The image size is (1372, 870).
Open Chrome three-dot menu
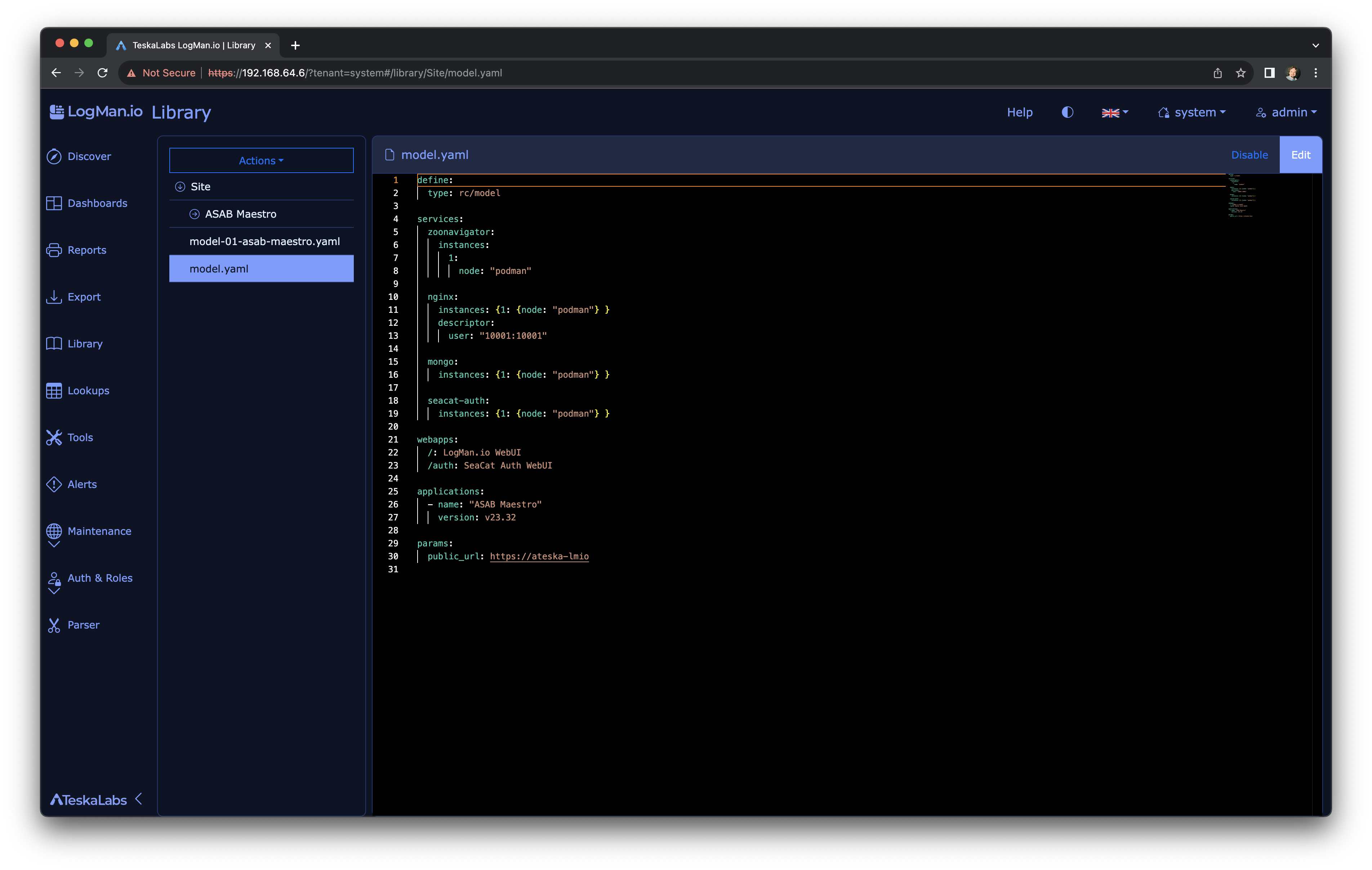tap(1315, 73)
